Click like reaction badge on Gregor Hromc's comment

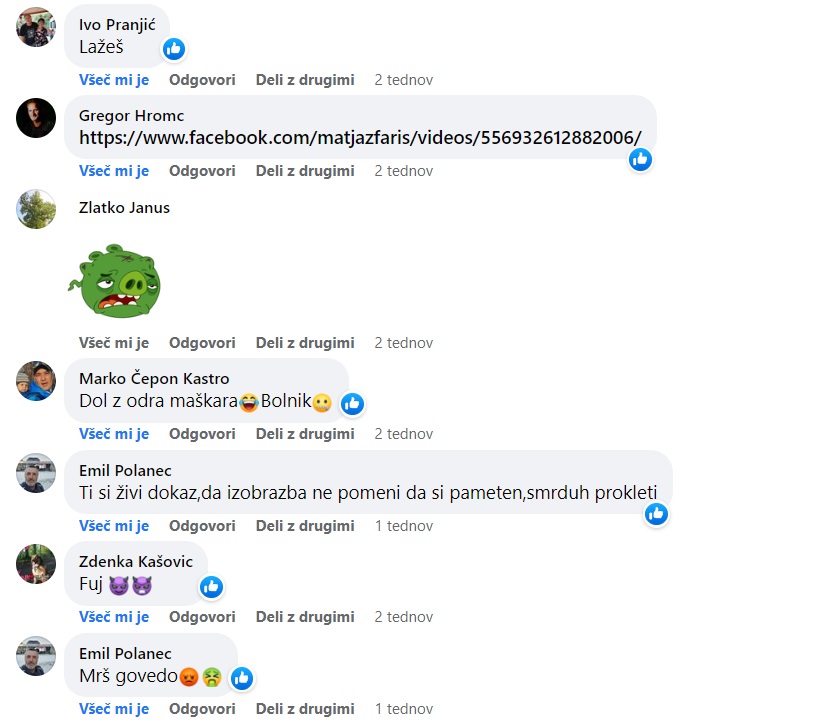coord(640,160)
